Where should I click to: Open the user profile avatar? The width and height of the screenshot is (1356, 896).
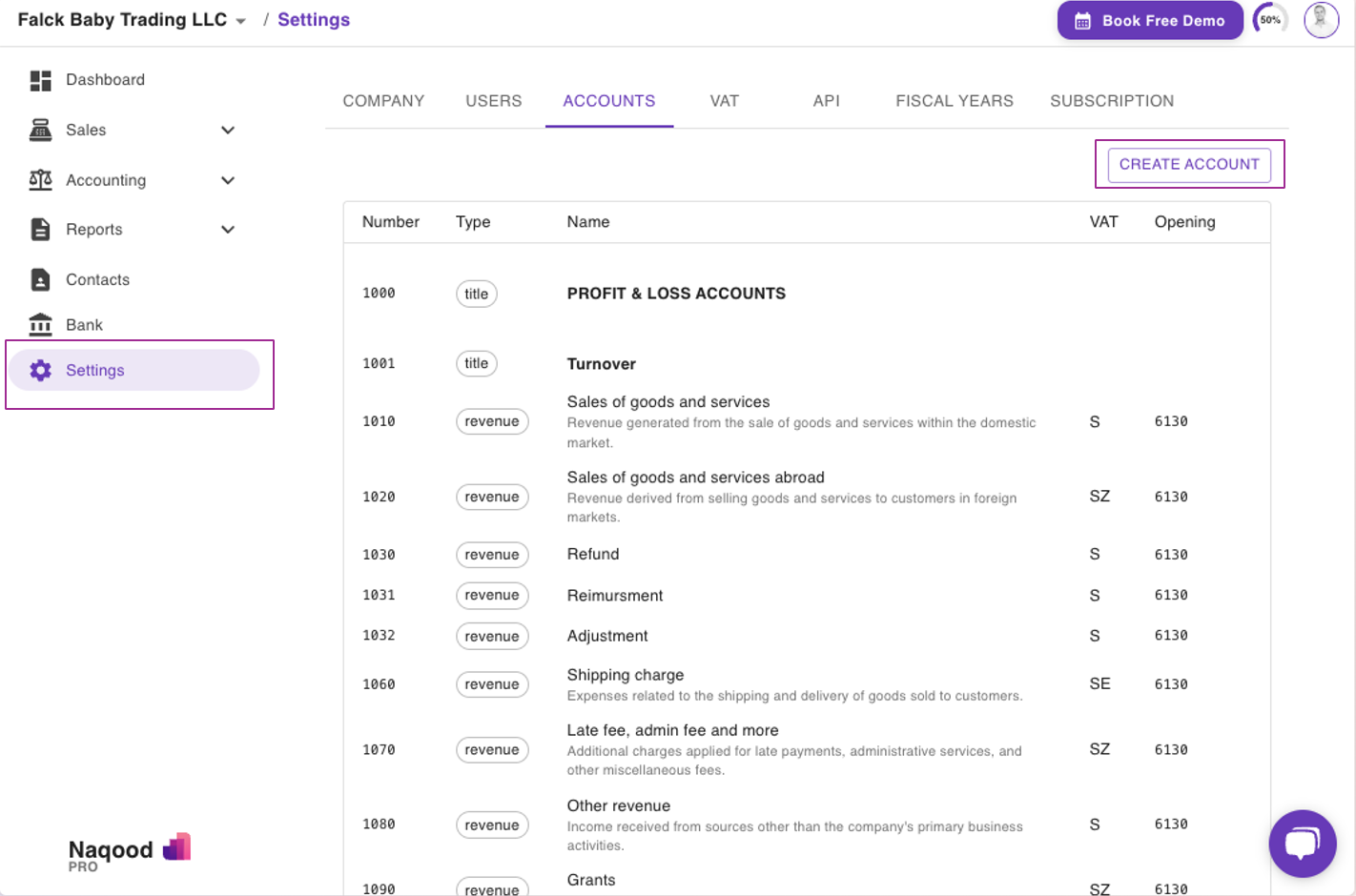(x=1321, y=20)
